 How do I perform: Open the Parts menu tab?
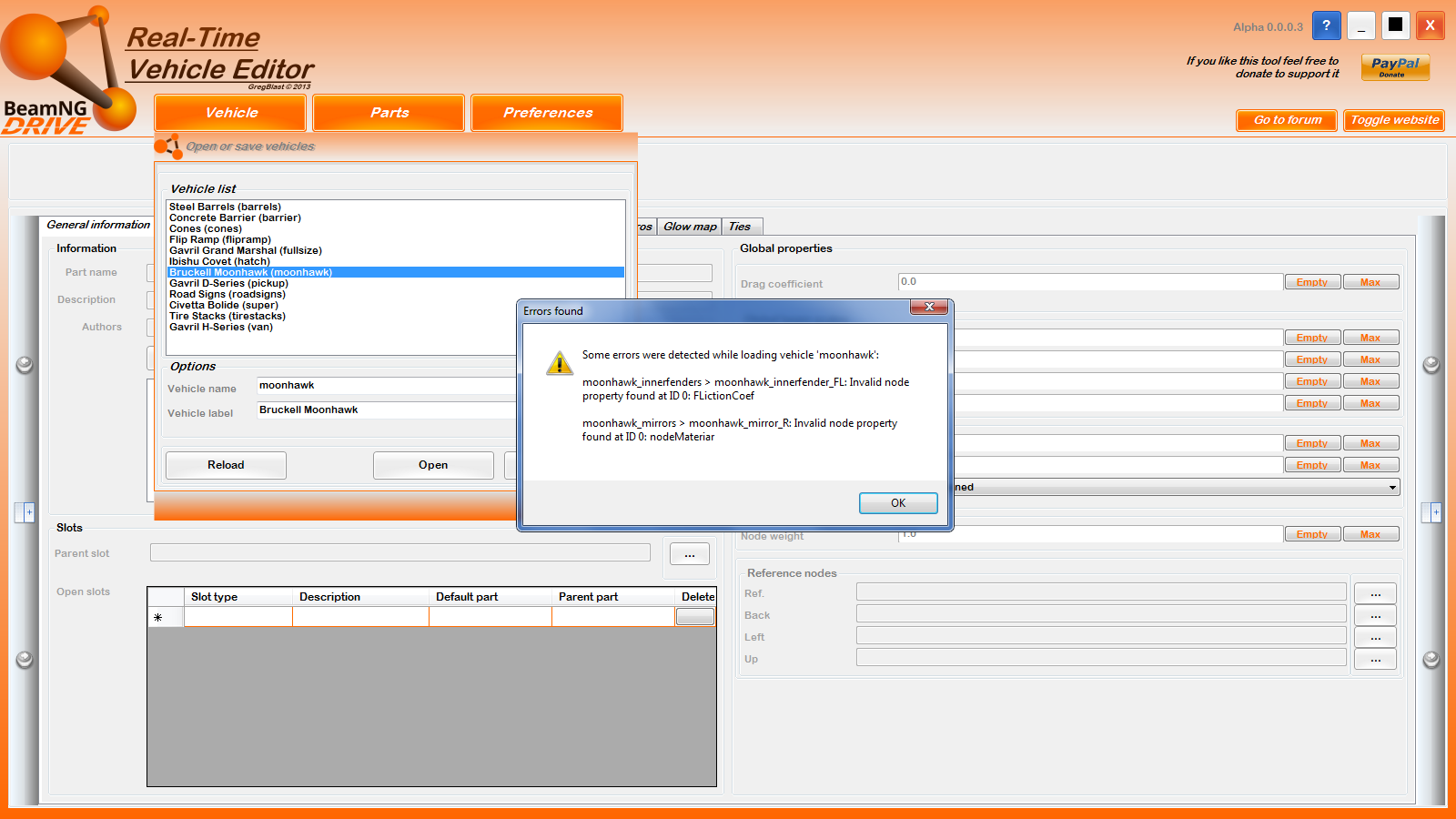click(389, 113)
